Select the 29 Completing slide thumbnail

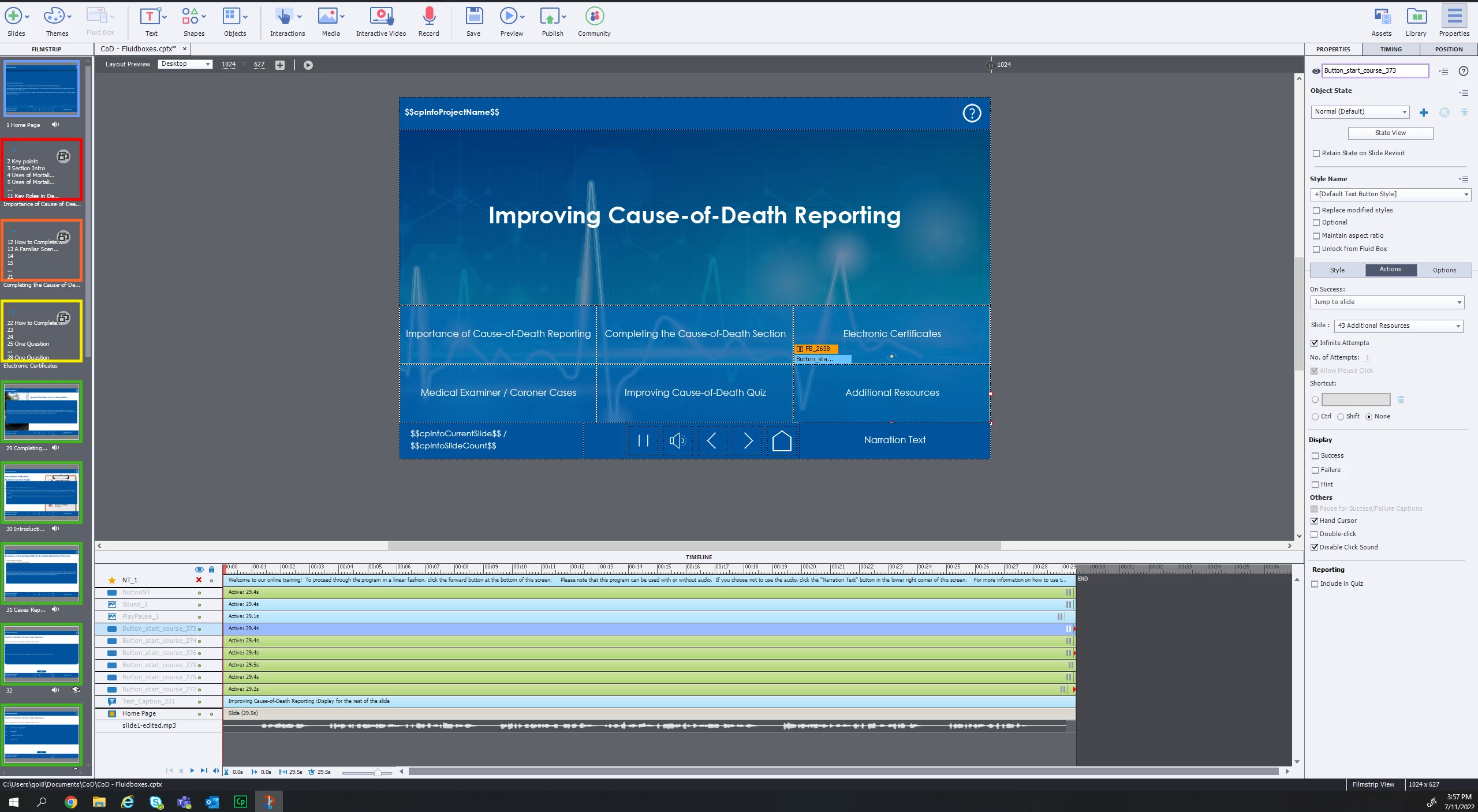42,412
